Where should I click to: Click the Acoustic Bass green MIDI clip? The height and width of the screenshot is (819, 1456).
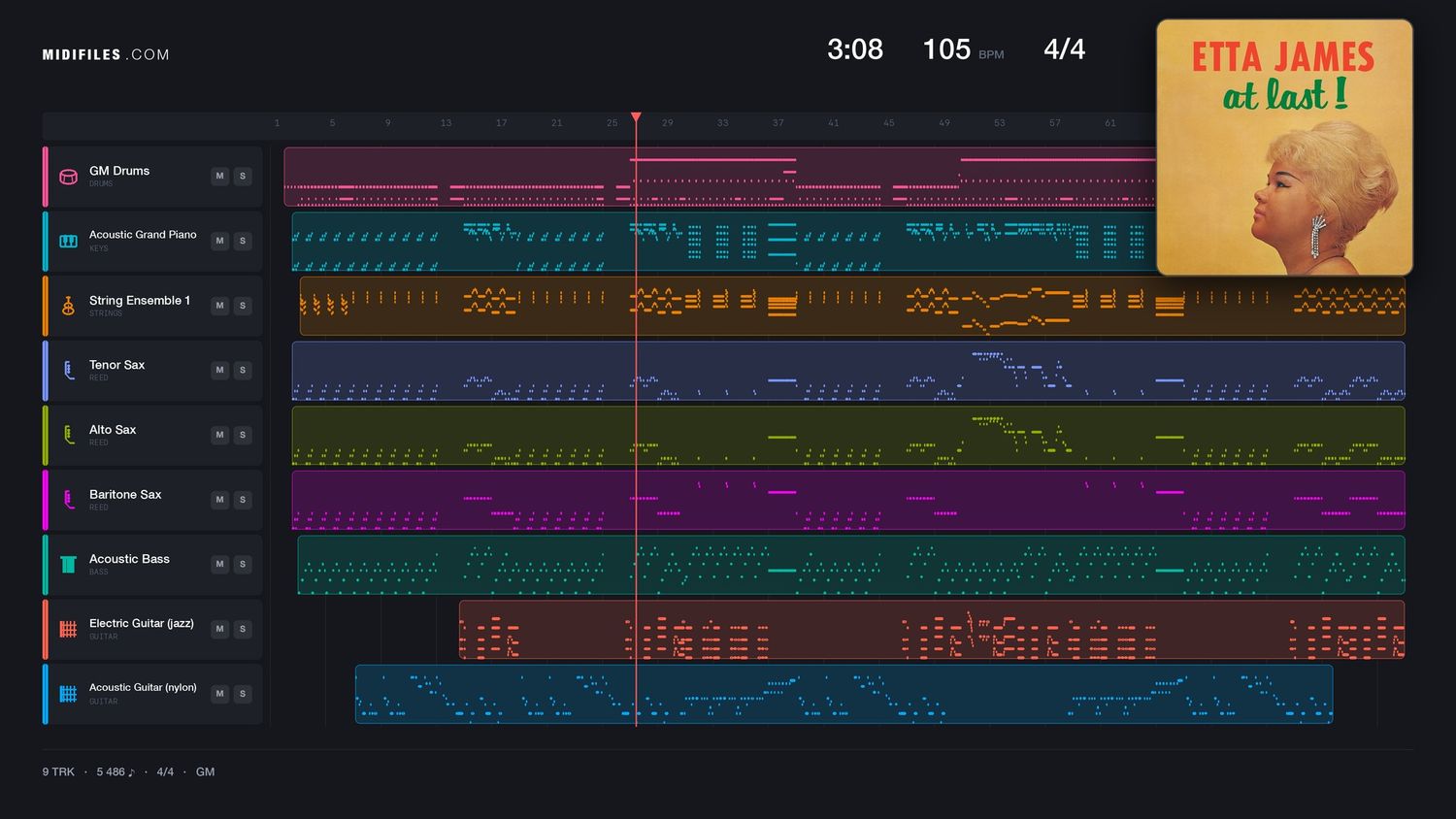tap(851, 565)
